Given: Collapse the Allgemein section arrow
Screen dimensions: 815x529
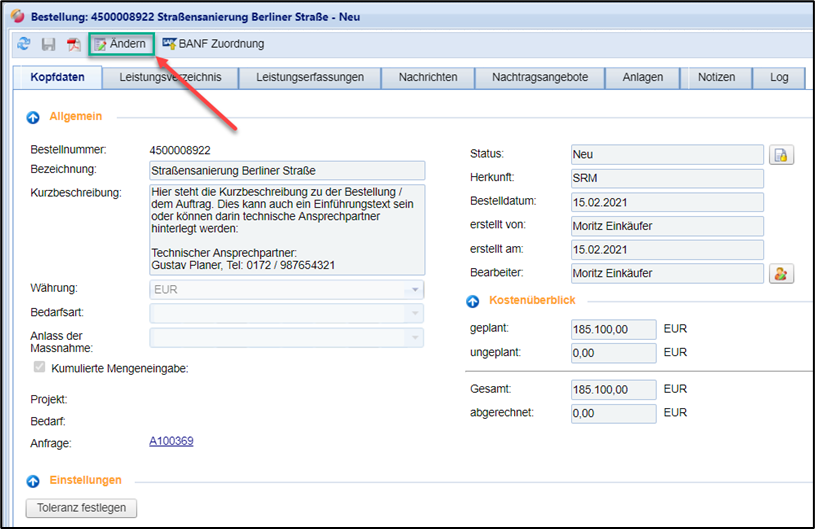Looking at the screenshot, I should tap(33, 117).
